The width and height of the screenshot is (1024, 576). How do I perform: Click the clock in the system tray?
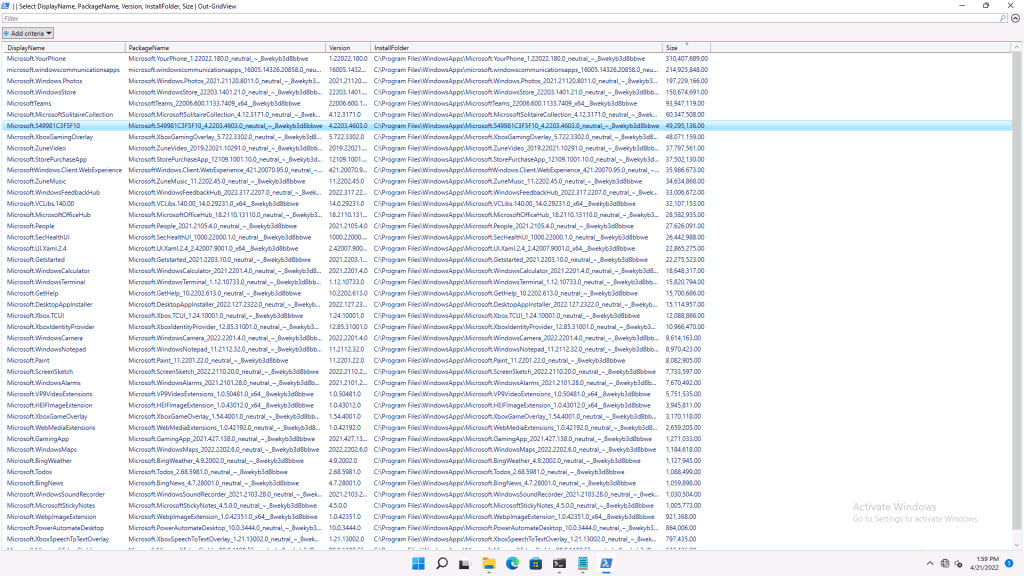click(985, 564)
